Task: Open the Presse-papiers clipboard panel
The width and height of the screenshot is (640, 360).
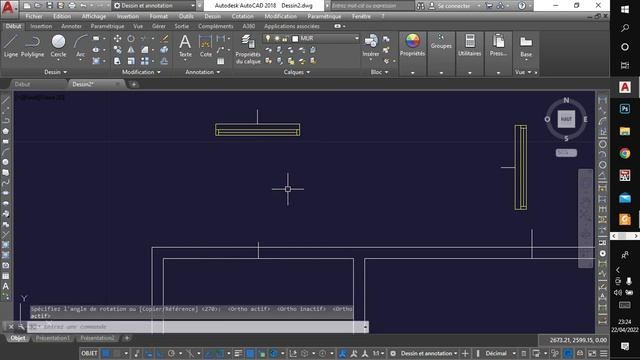Action: coord(498,46)
